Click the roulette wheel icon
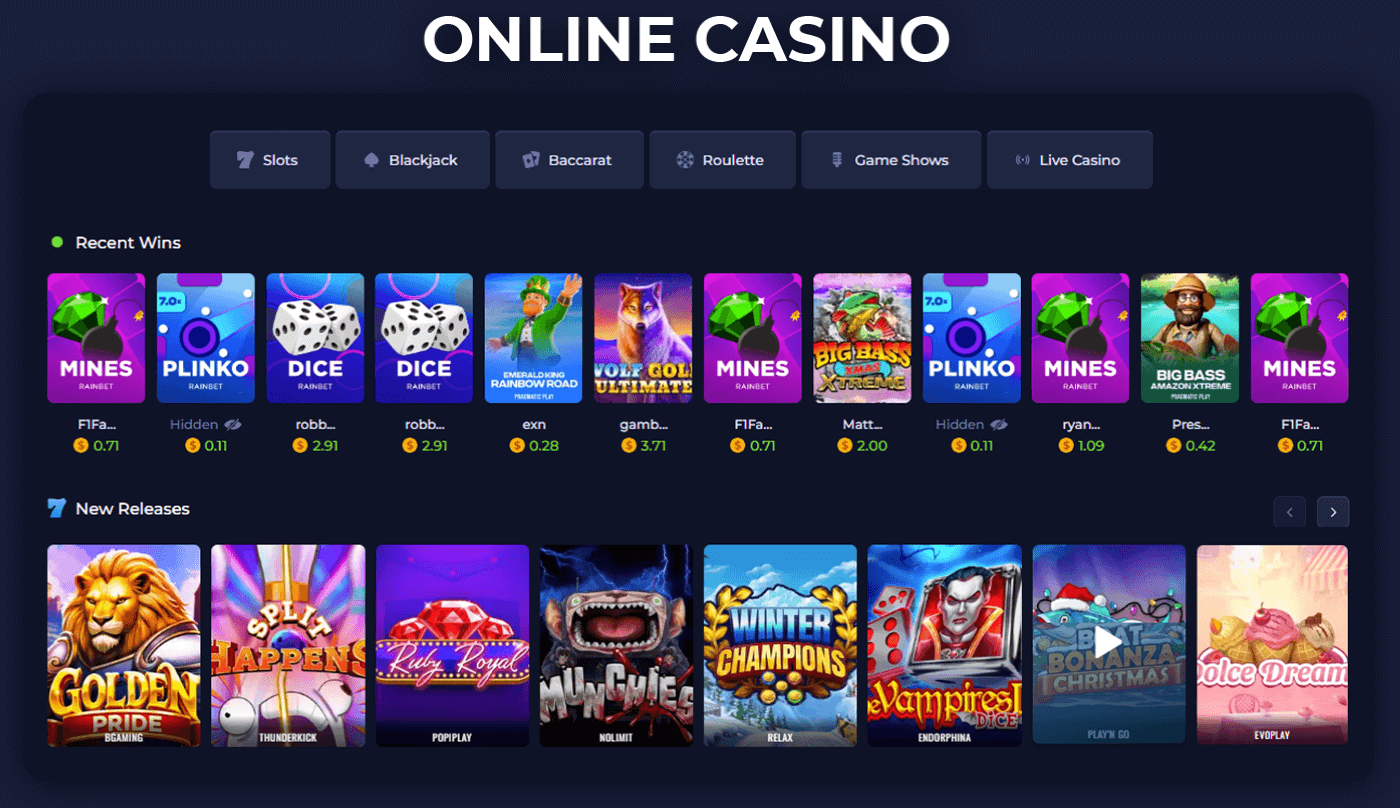This screenshot has width=1400, height=808. 685,160
